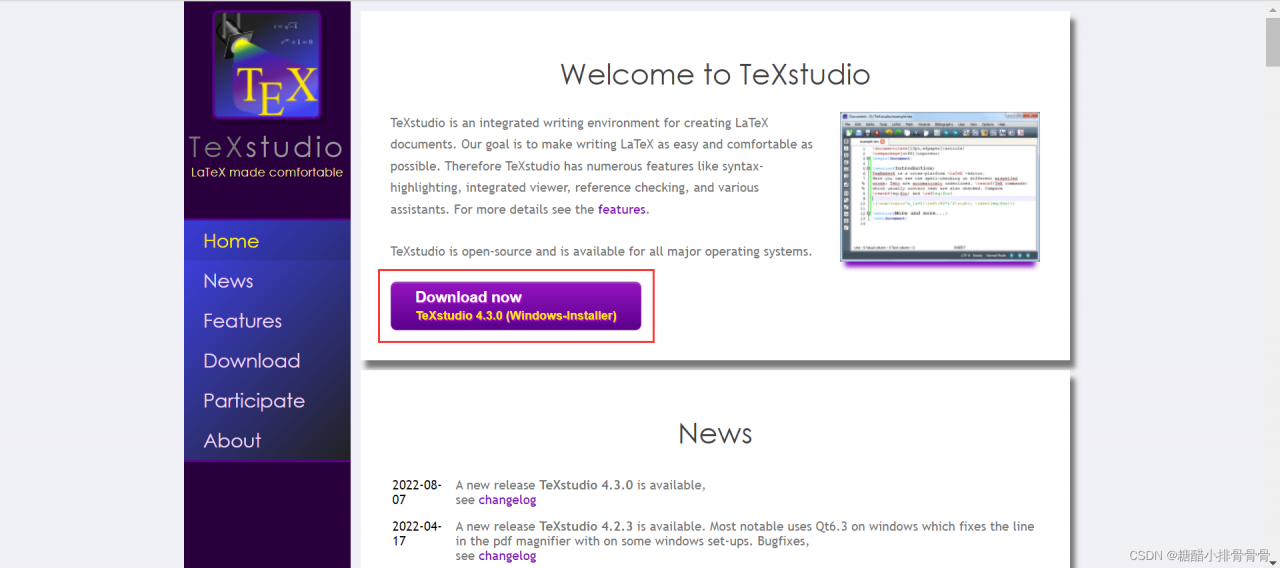This screenshot has width=1280, height=568.
Task: Open the TeXstudio editor screenshot thumbnail
Action: coord(940,187)
